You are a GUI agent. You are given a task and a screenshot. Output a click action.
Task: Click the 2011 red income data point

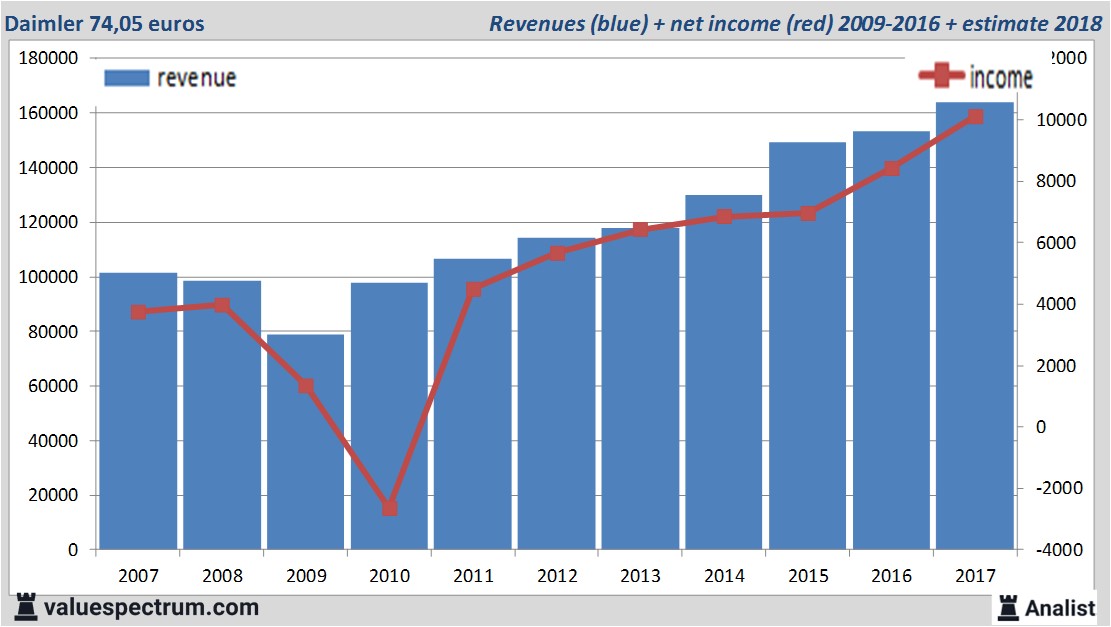tap(473, 289)
